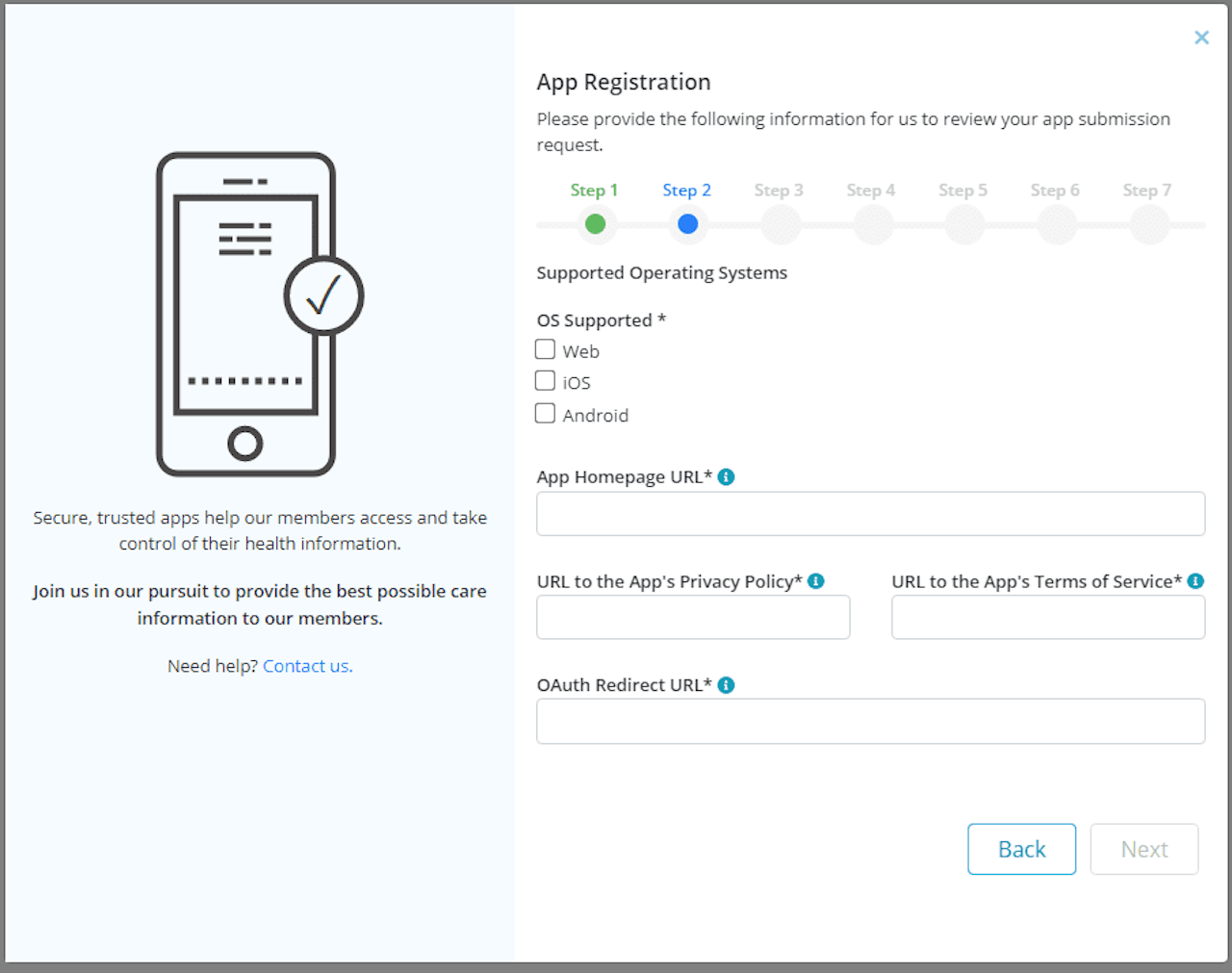Click the green Step 1 progress circle
Viewport: 1232px width, 973px height.
click(x=596, y=224)
